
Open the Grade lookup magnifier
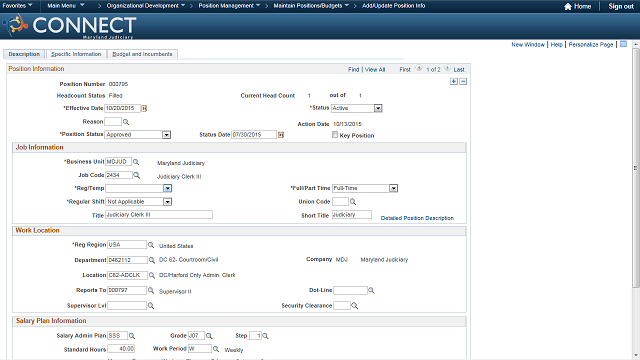(209, 336)
